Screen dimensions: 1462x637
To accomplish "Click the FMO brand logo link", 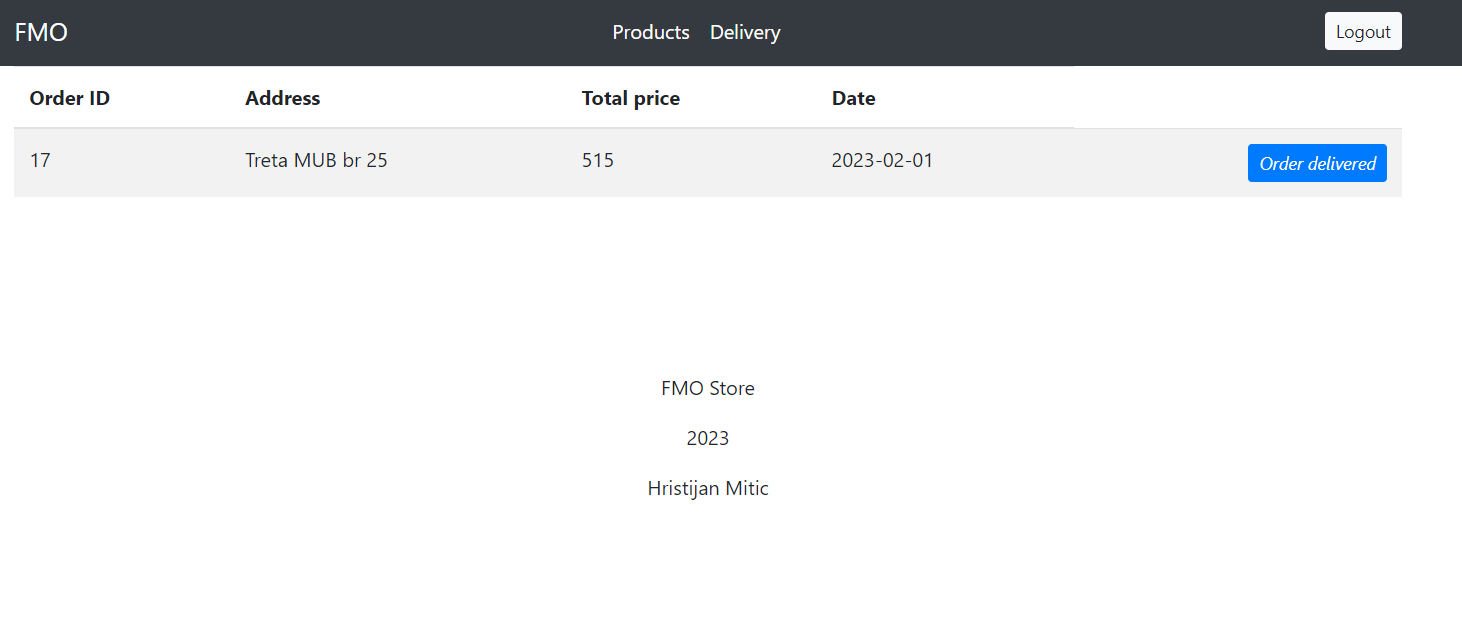I will point(41,32).
